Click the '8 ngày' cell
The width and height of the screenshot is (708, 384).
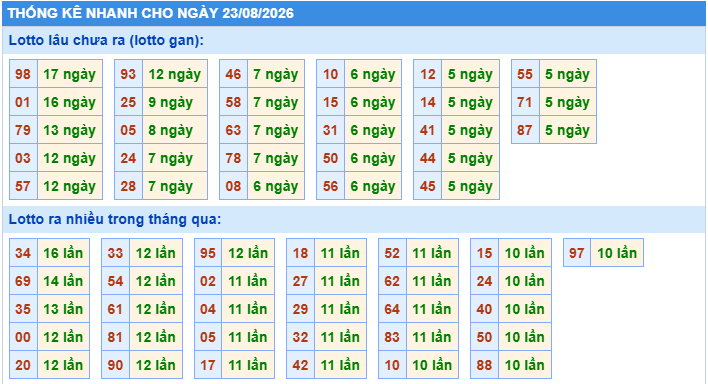175,130
